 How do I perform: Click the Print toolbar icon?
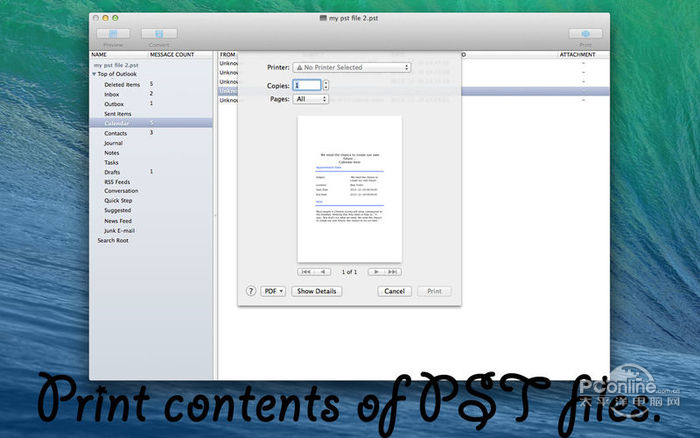[x=585, y=33]
